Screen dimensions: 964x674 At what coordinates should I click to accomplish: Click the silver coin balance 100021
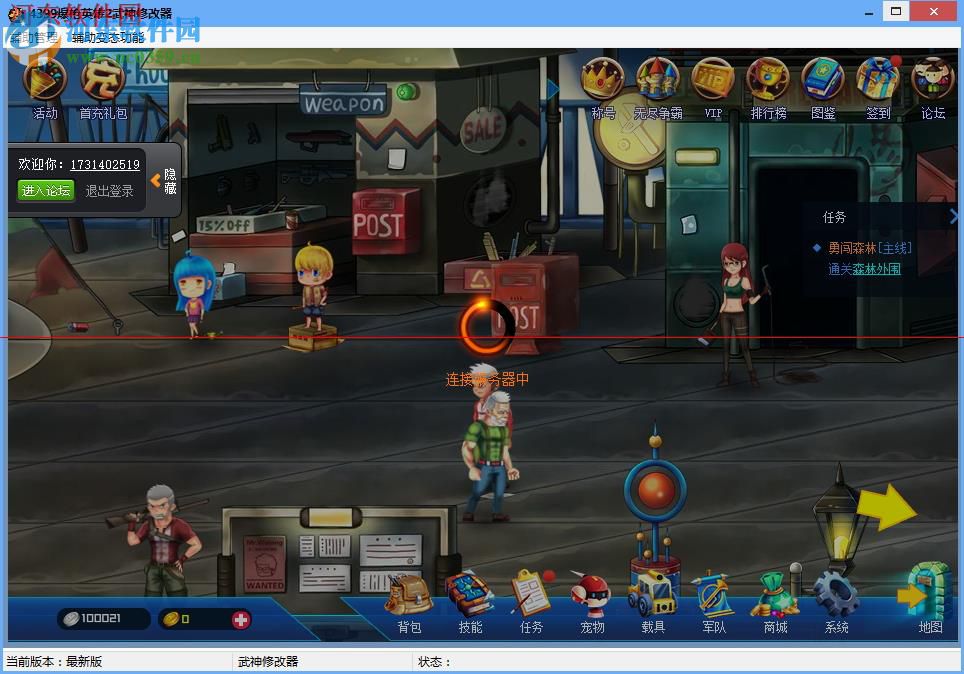coord(103,619)
